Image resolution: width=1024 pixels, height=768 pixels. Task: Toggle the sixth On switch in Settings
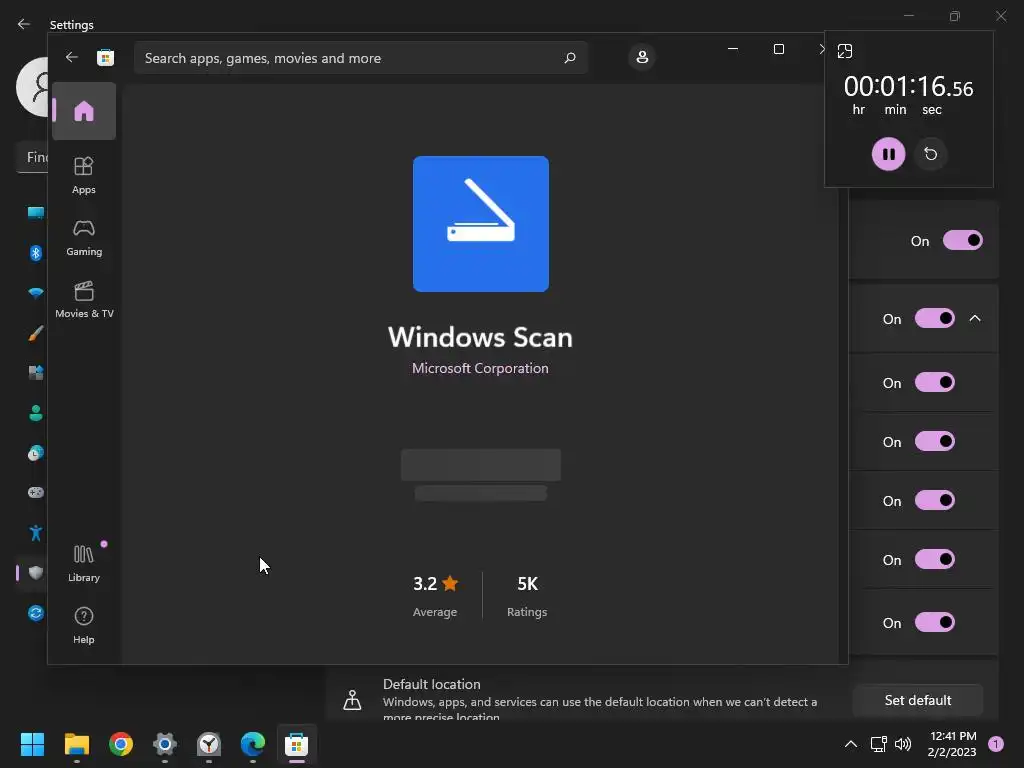[935, 560]
